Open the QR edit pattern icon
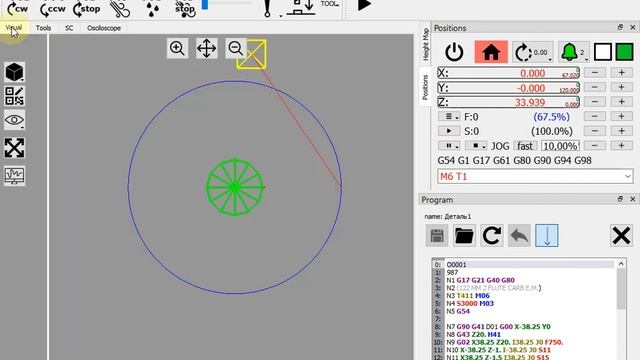640x360 pixels. (x=14, y=96)
